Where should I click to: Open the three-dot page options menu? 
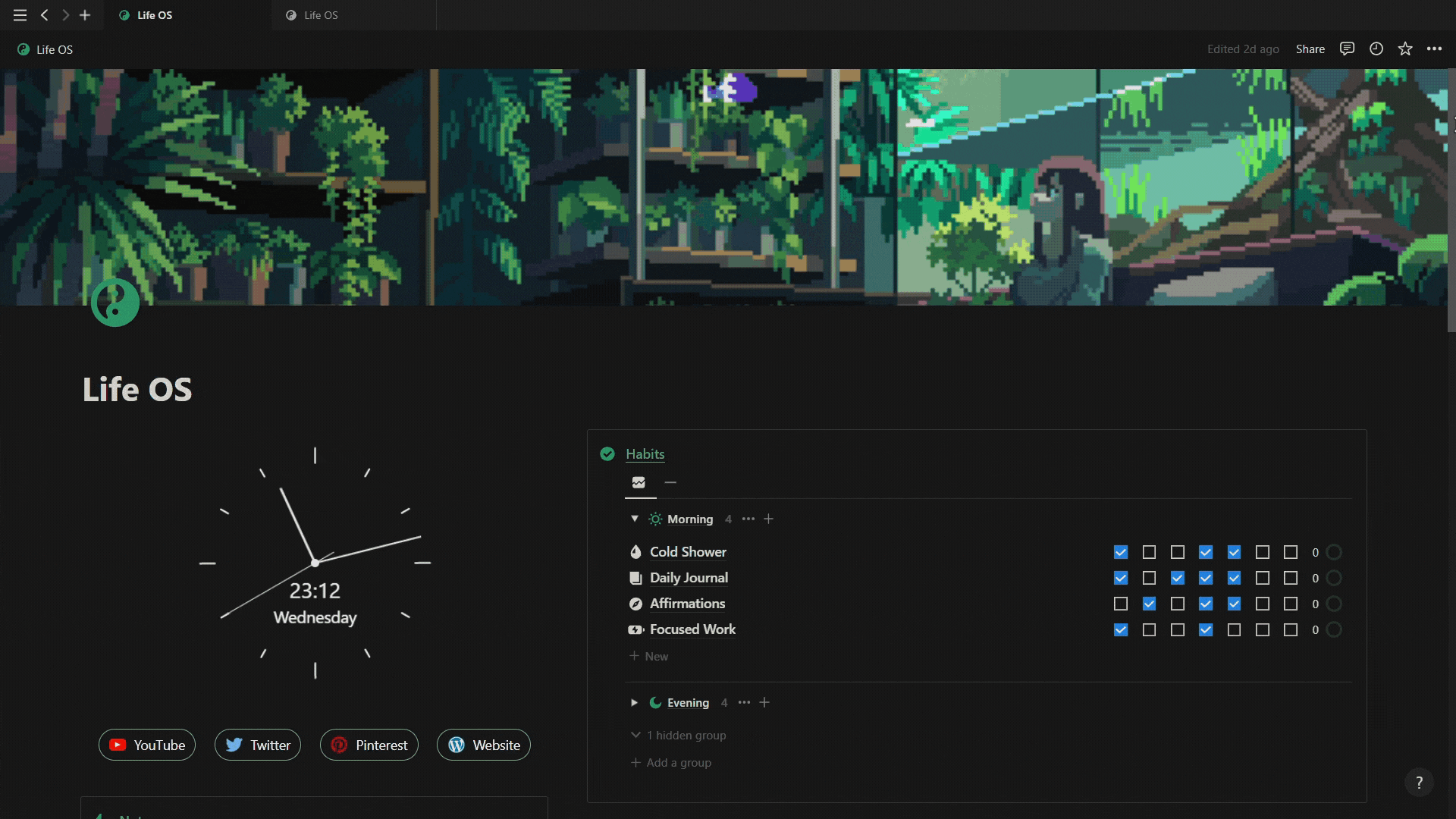[x=1434, y=49]
